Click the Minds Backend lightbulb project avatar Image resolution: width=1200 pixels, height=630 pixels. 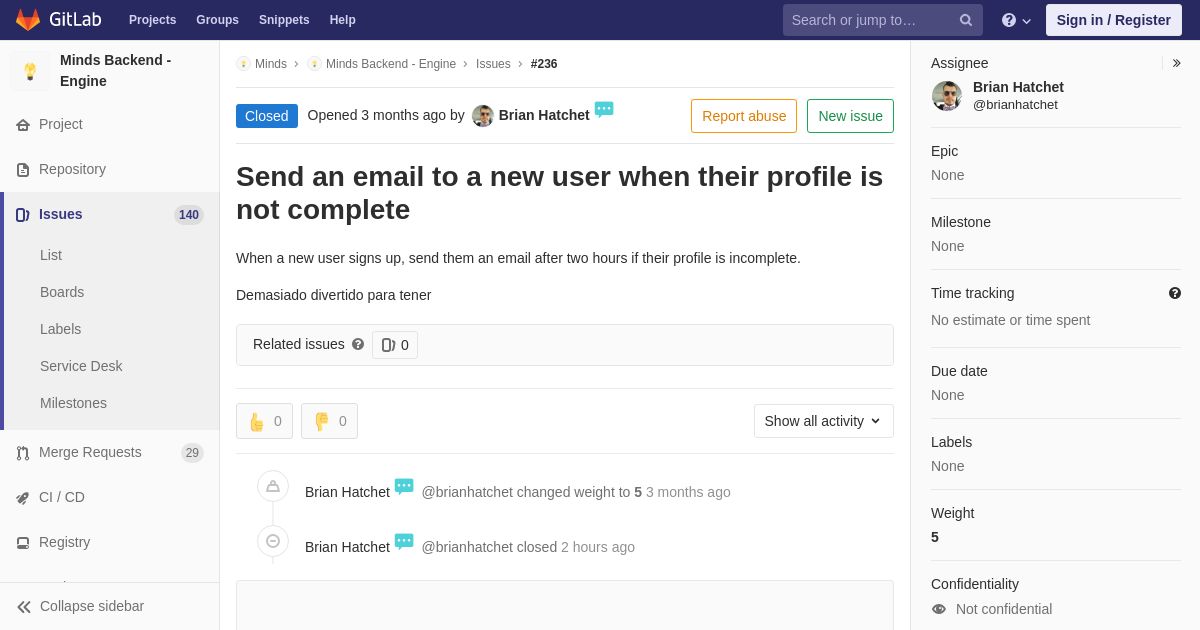[30, 71]
